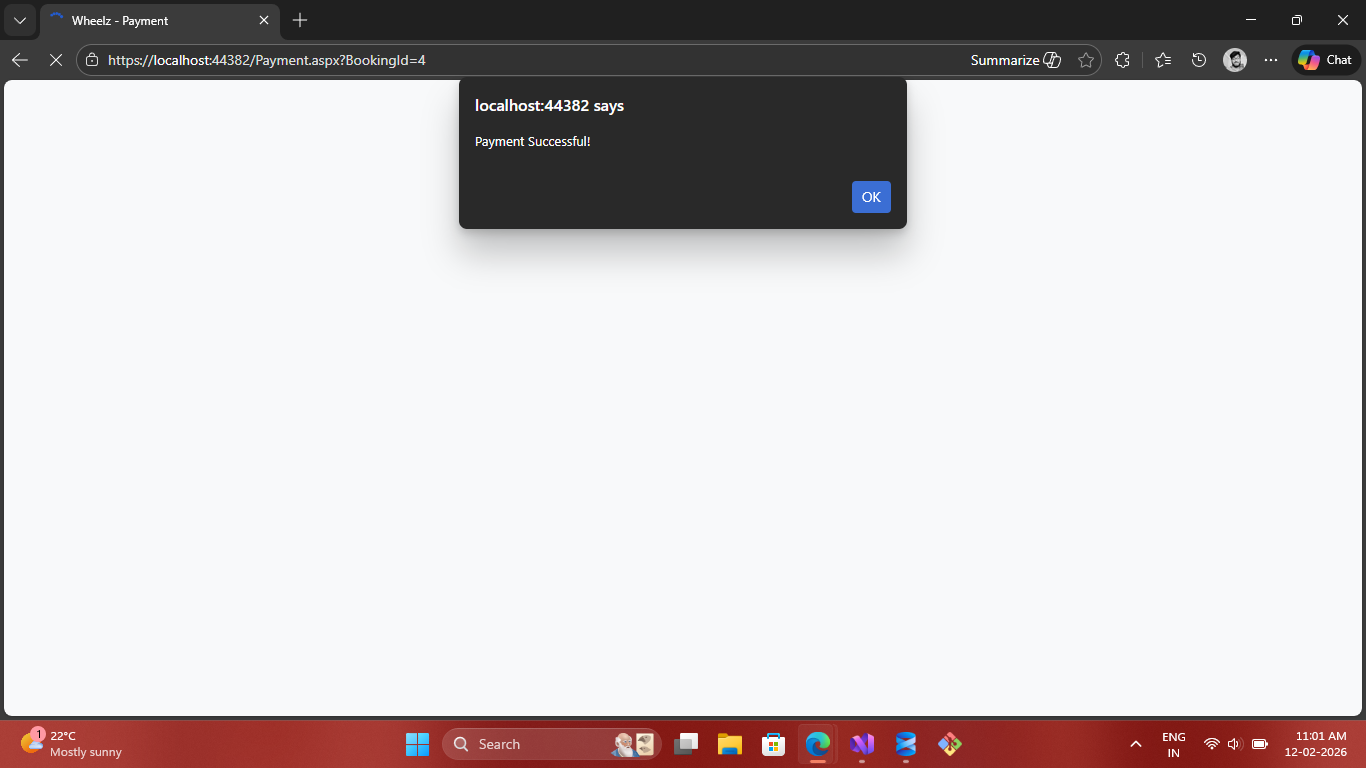Add this page to favorites
The height and width of the screenshot is (768, 1366).
coord(1086,60)
